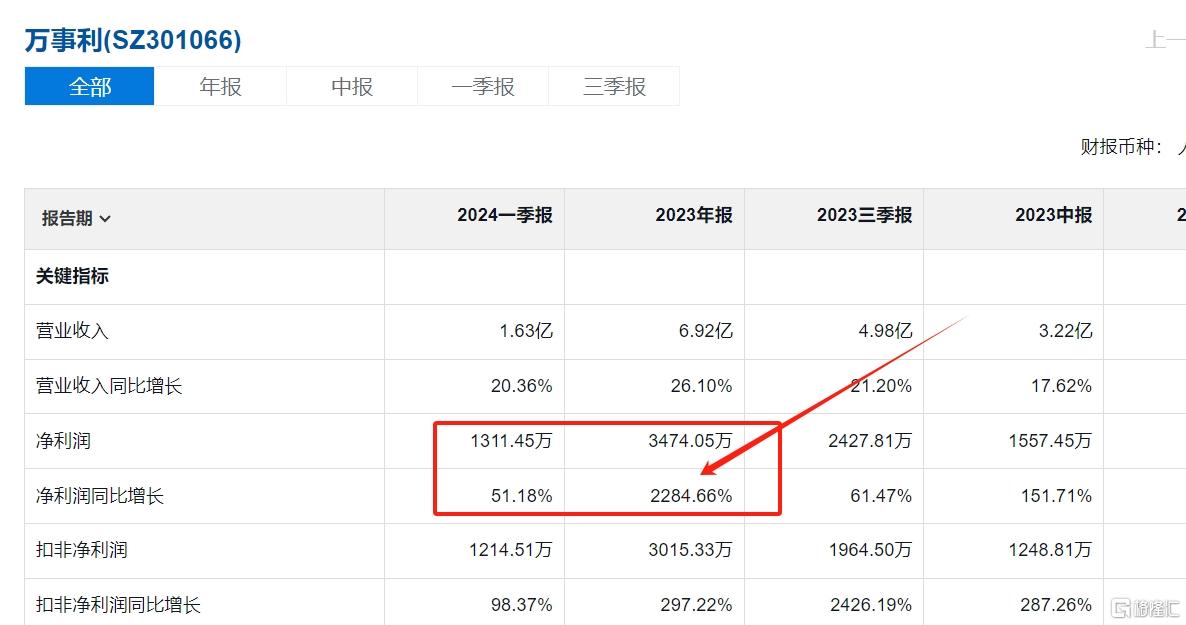Select the 3015.33万 cell
1186x625 pixels.
pos(690,550)
